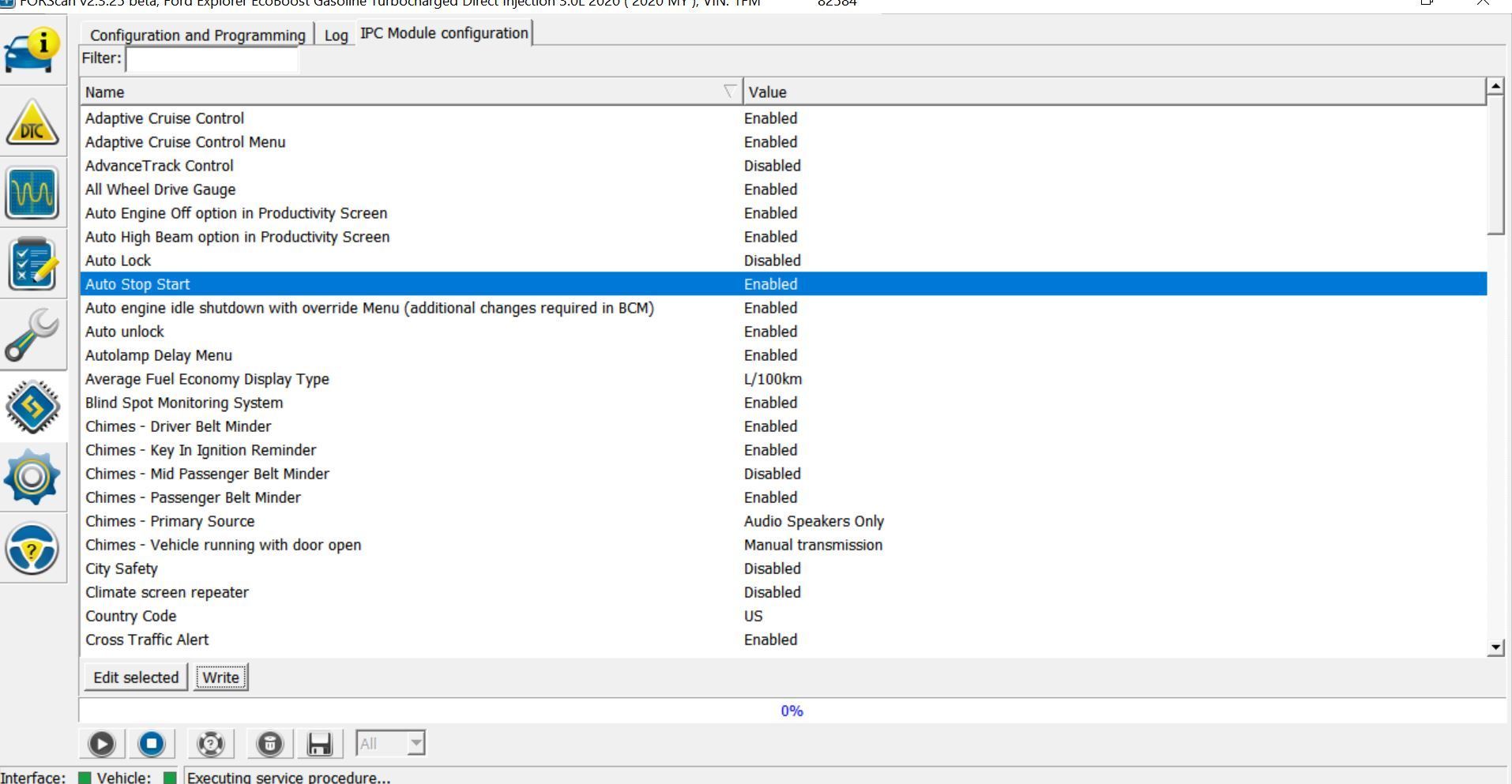Viewport: 1512px width, 784px height.
Task: Open the module Configuration chip icon
Action: click(x=33, y=406)
